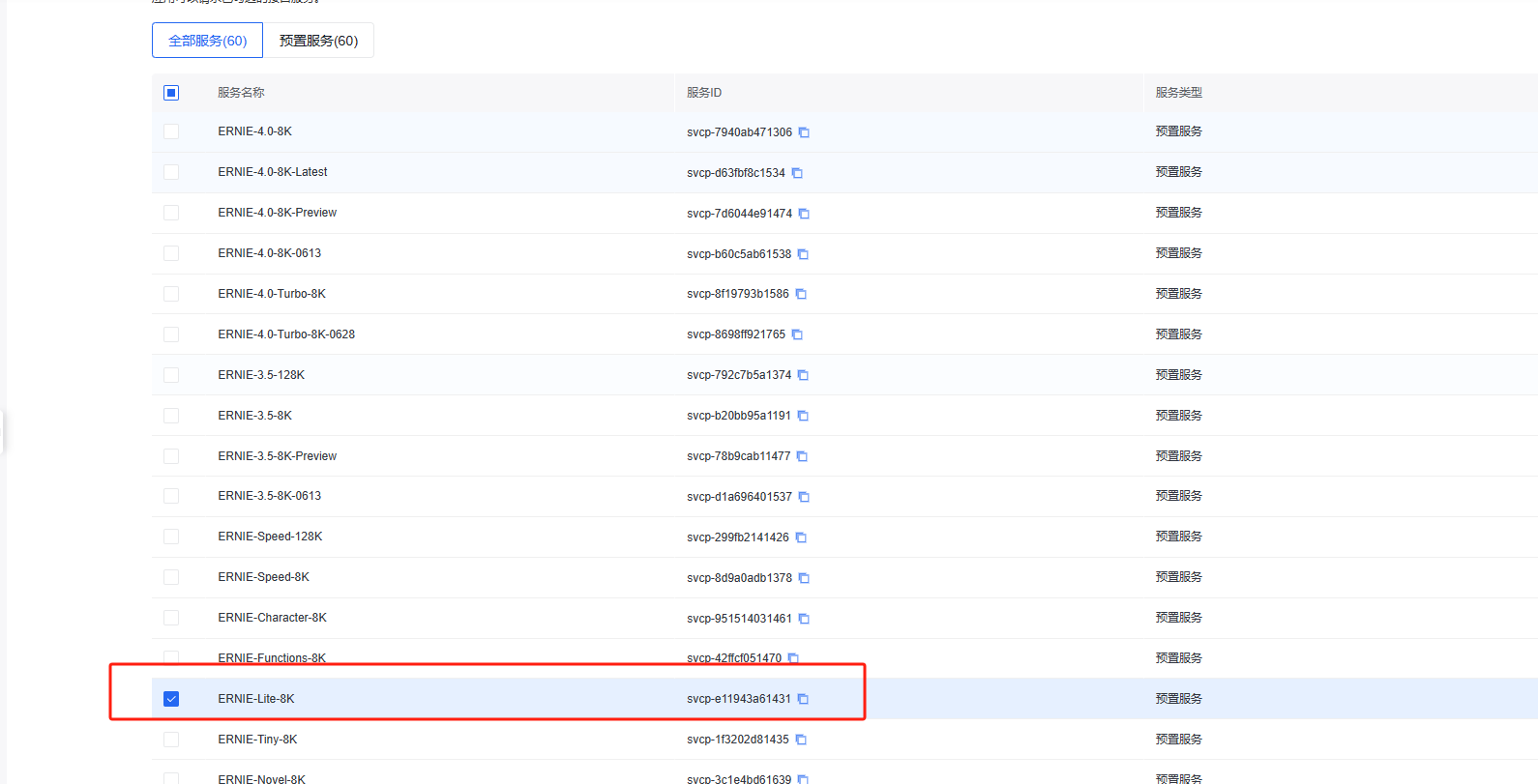Click ID text svcp-7940ab471306
Screen dimensions: 1538x784
[739, 132]
